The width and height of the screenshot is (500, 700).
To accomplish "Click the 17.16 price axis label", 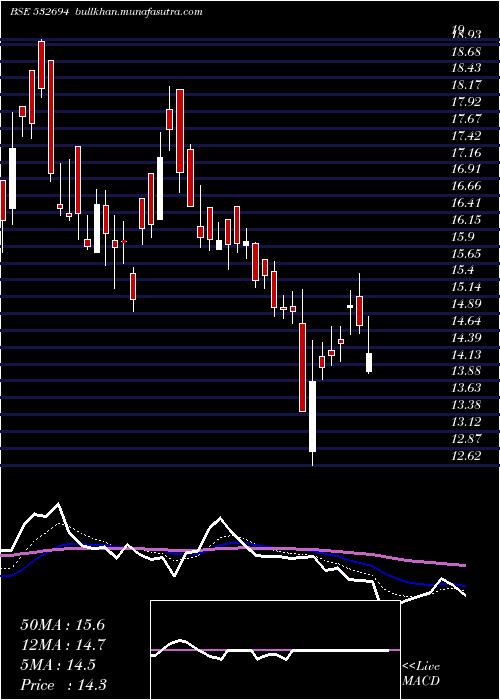I will 466,153.
